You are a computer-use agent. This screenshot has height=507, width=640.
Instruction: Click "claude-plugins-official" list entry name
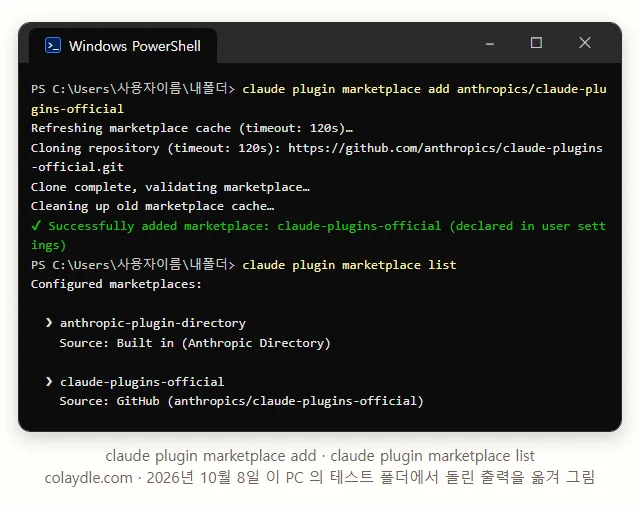[142, 382]
